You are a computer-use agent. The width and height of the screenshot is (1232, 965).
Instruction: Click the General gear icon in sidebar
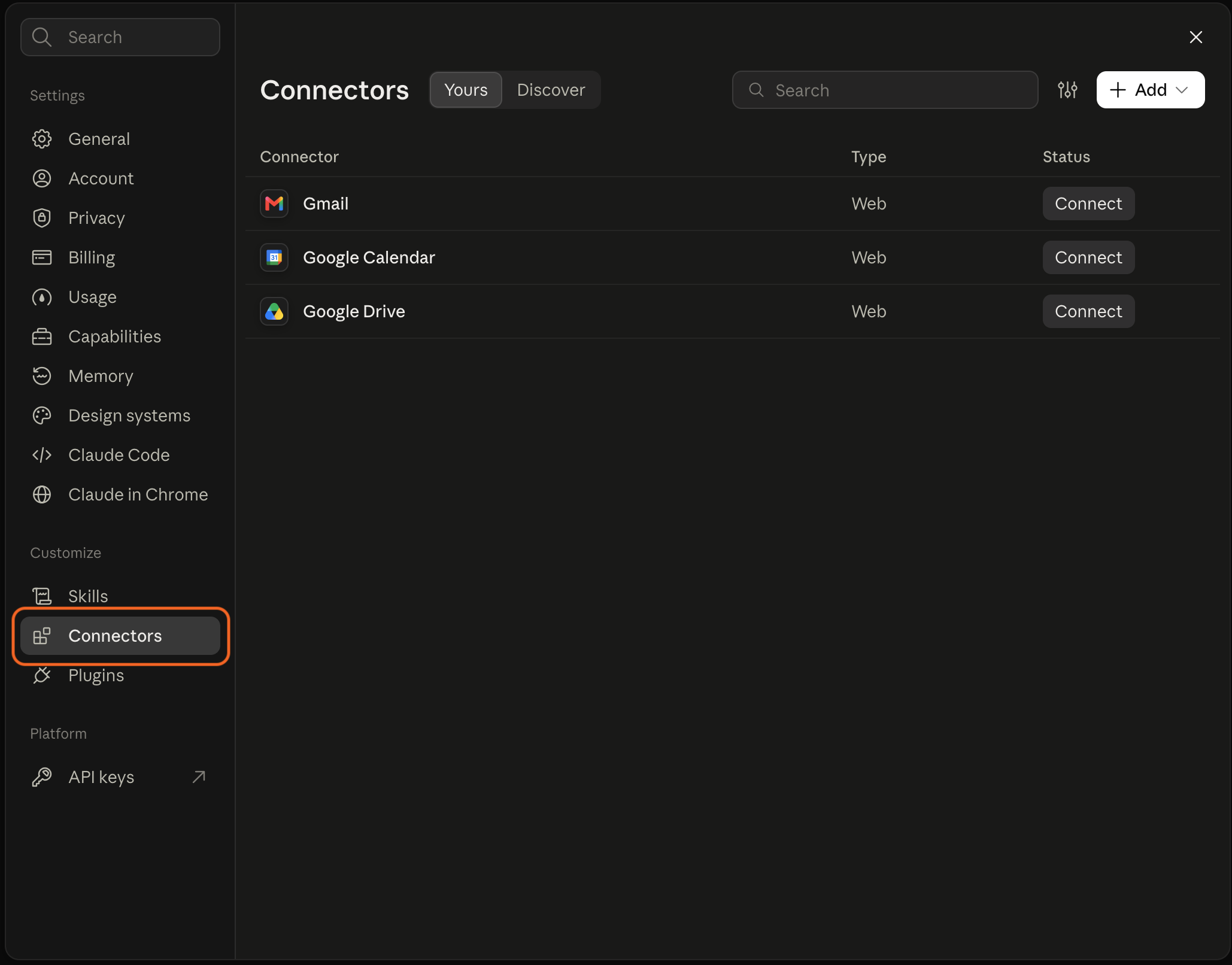(42, 139)
